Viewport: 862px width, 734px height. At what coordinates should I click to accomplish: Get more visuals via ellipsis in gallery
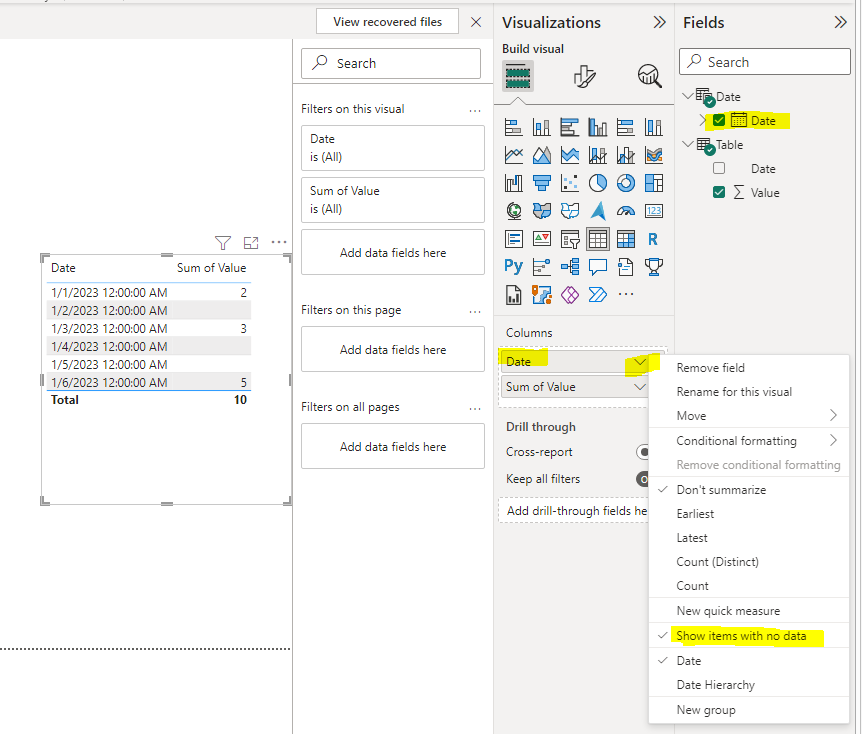click(626, 294)
